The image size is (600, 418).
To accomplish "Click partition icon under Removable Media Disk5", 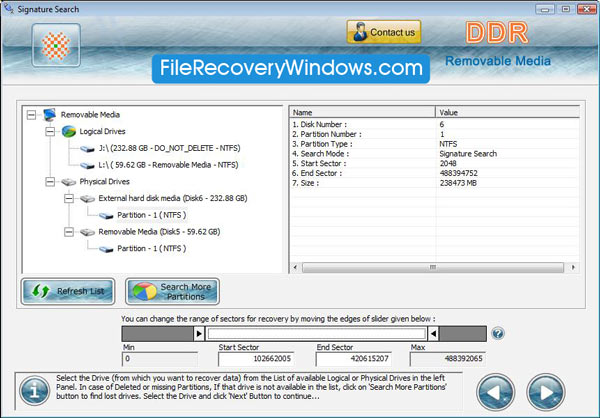I will click(106, 249).
